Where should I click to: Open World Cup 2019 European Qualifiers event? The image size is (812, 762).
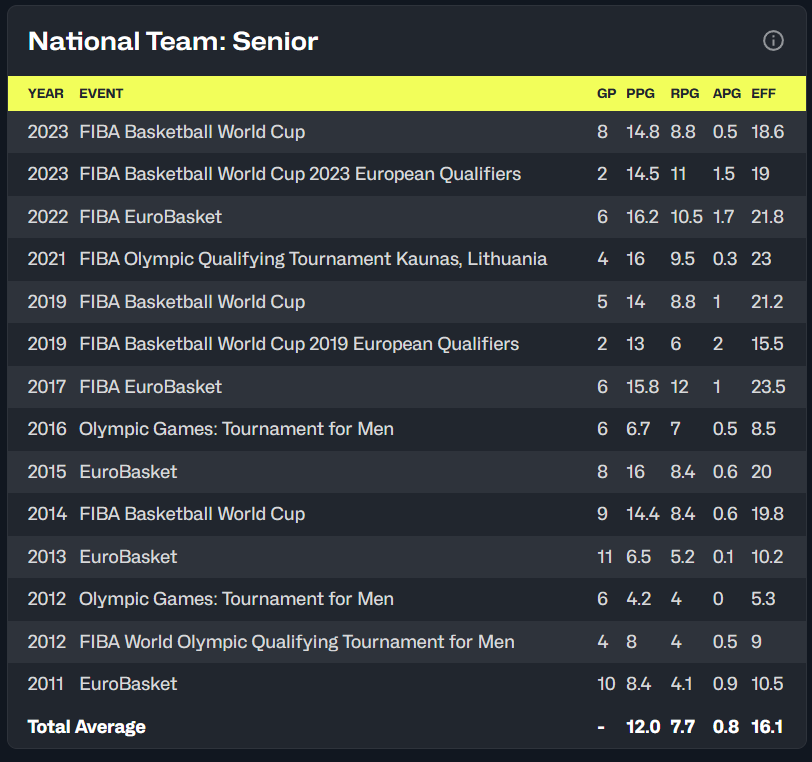tap(299, 344)
